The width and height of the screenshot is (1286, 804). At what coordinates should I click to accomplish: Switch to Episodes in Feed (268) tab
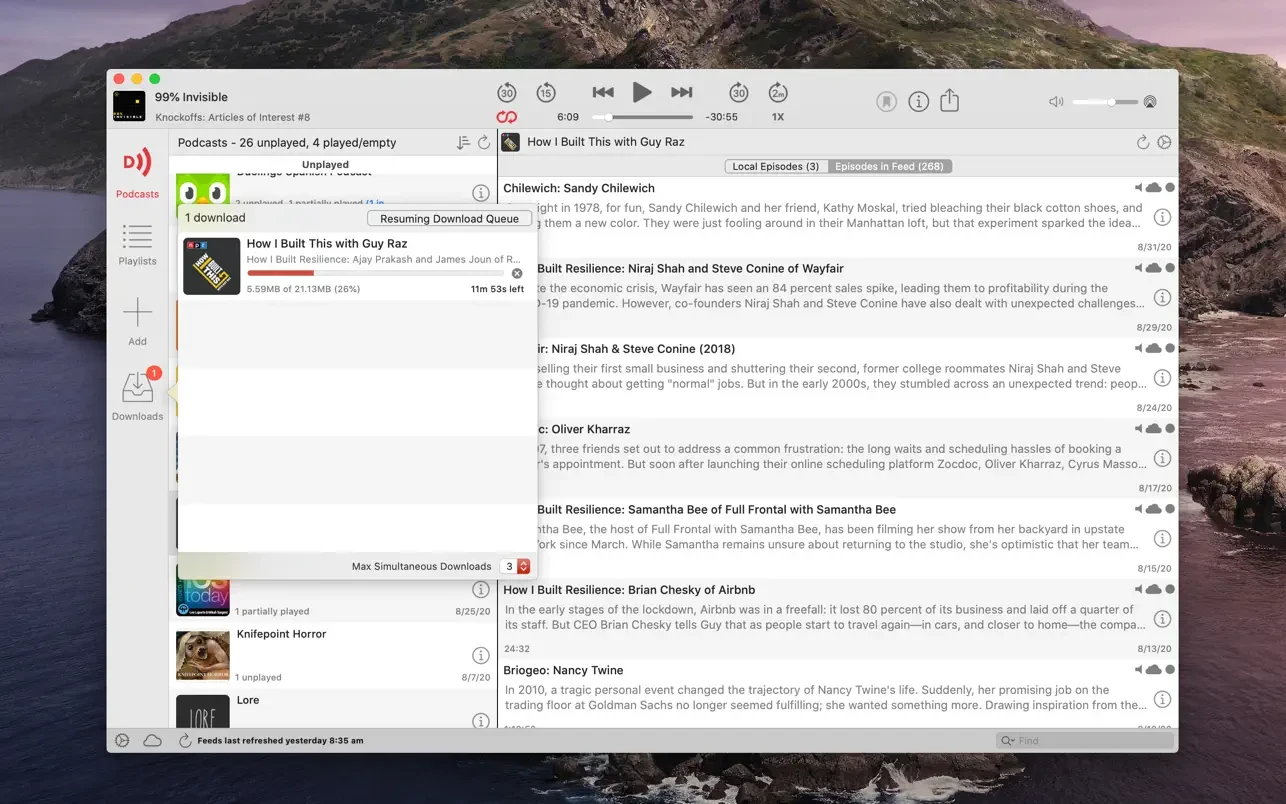(889, 166)
